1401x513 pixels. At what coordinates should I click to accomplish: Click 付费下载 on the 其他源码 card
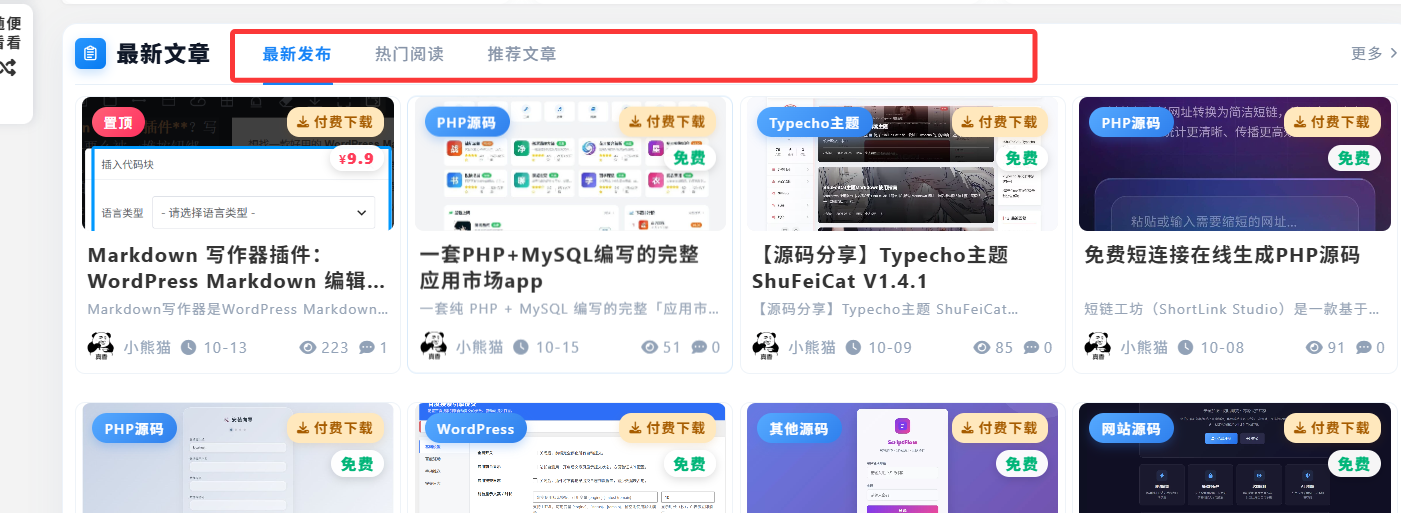point(998,428)
